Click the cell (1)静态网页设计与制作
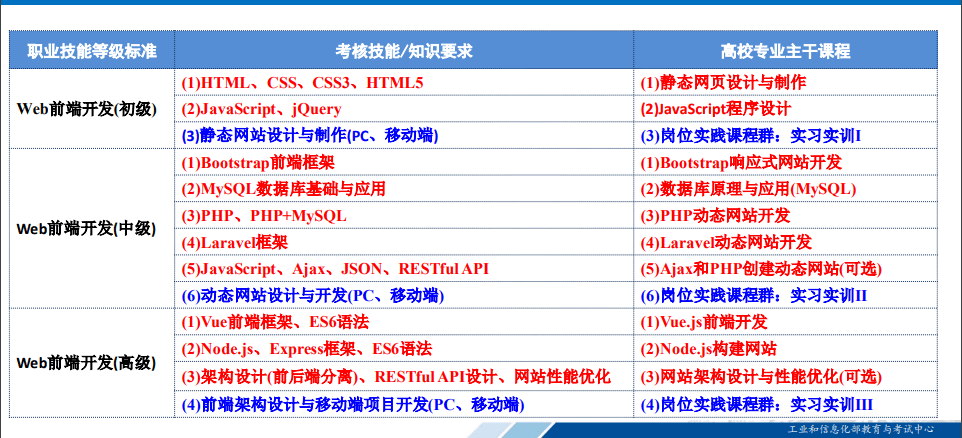 click(x=785, y=82)
